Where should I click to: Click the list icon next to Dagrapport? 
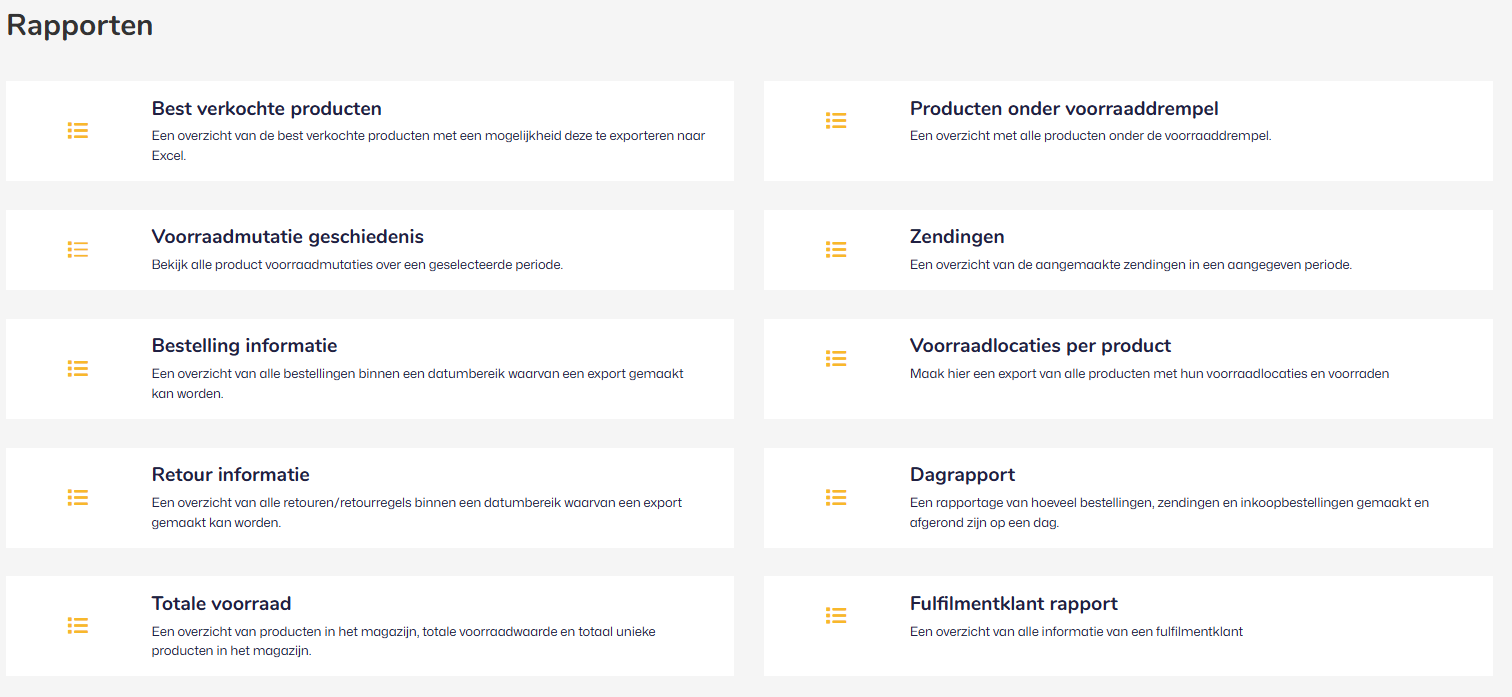[836, 497]
